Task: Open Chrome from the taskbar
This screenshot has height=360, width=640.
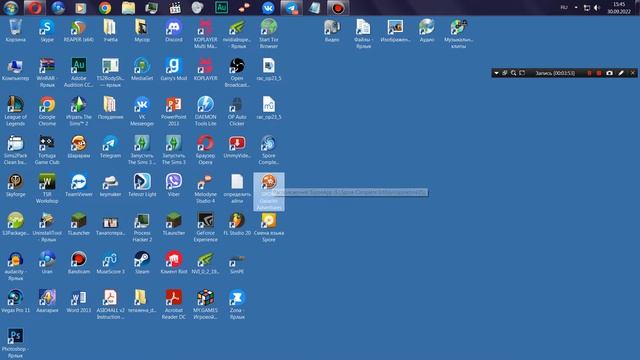Action: (x=105, y=8)
